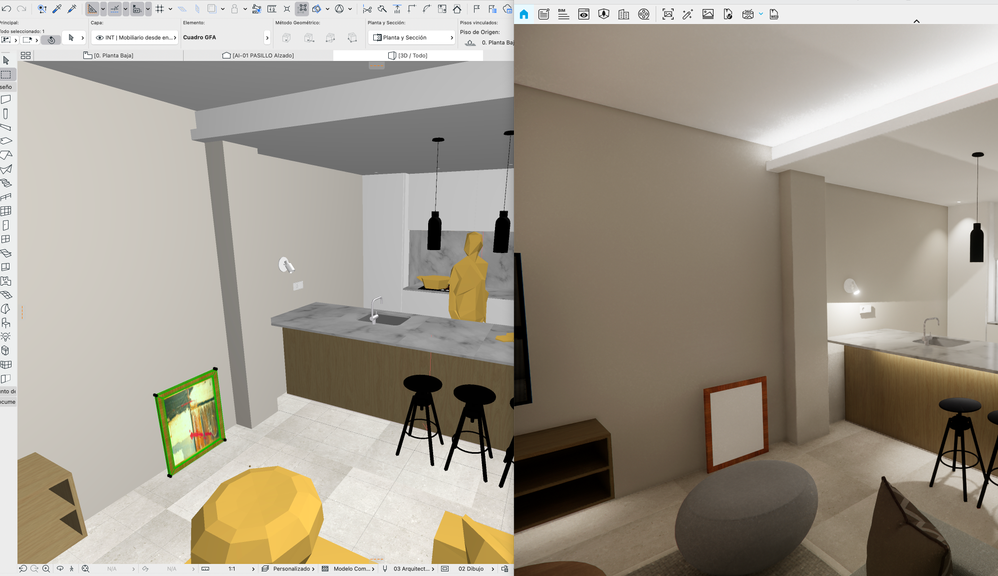Toggle suspend groups highlighted button

coord(302,9)
